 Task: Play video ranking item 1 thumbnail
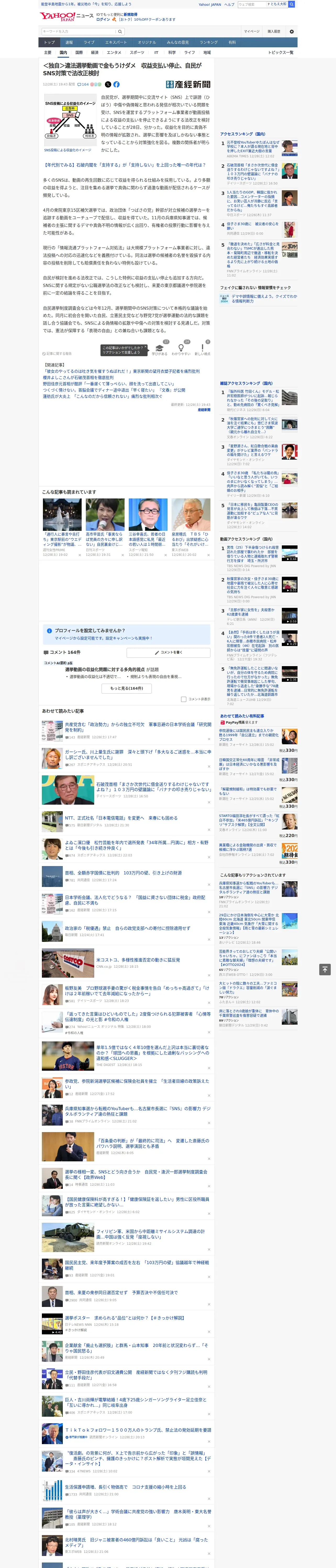click(290, 553)
